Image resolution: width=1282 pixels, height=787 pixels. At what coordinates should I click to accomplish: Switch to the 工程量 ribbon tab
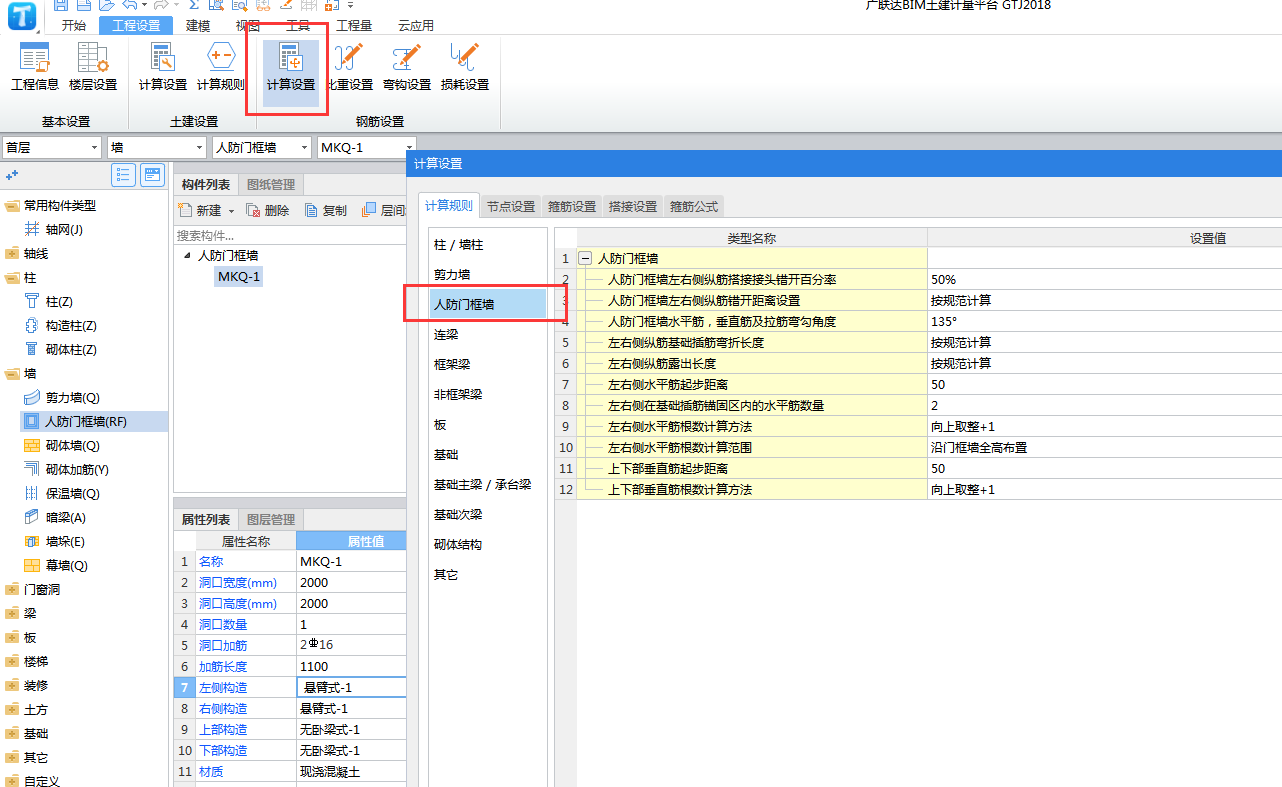tap(354, 26)
